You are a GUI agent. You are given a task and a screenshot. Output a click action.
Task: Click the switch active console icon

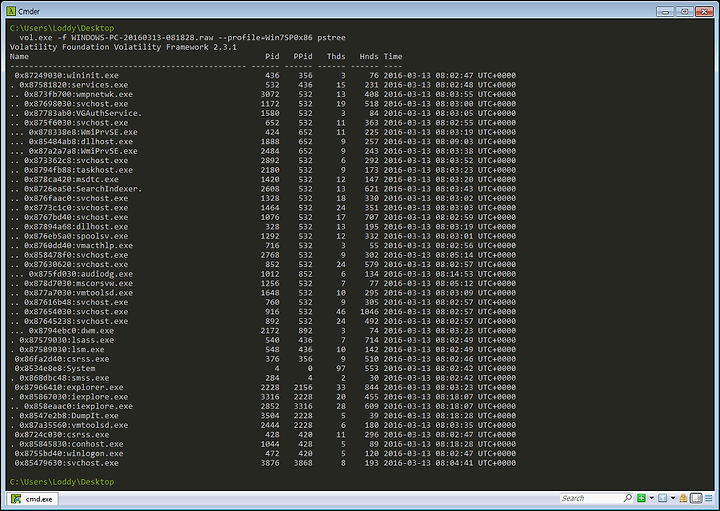point(663,498)
